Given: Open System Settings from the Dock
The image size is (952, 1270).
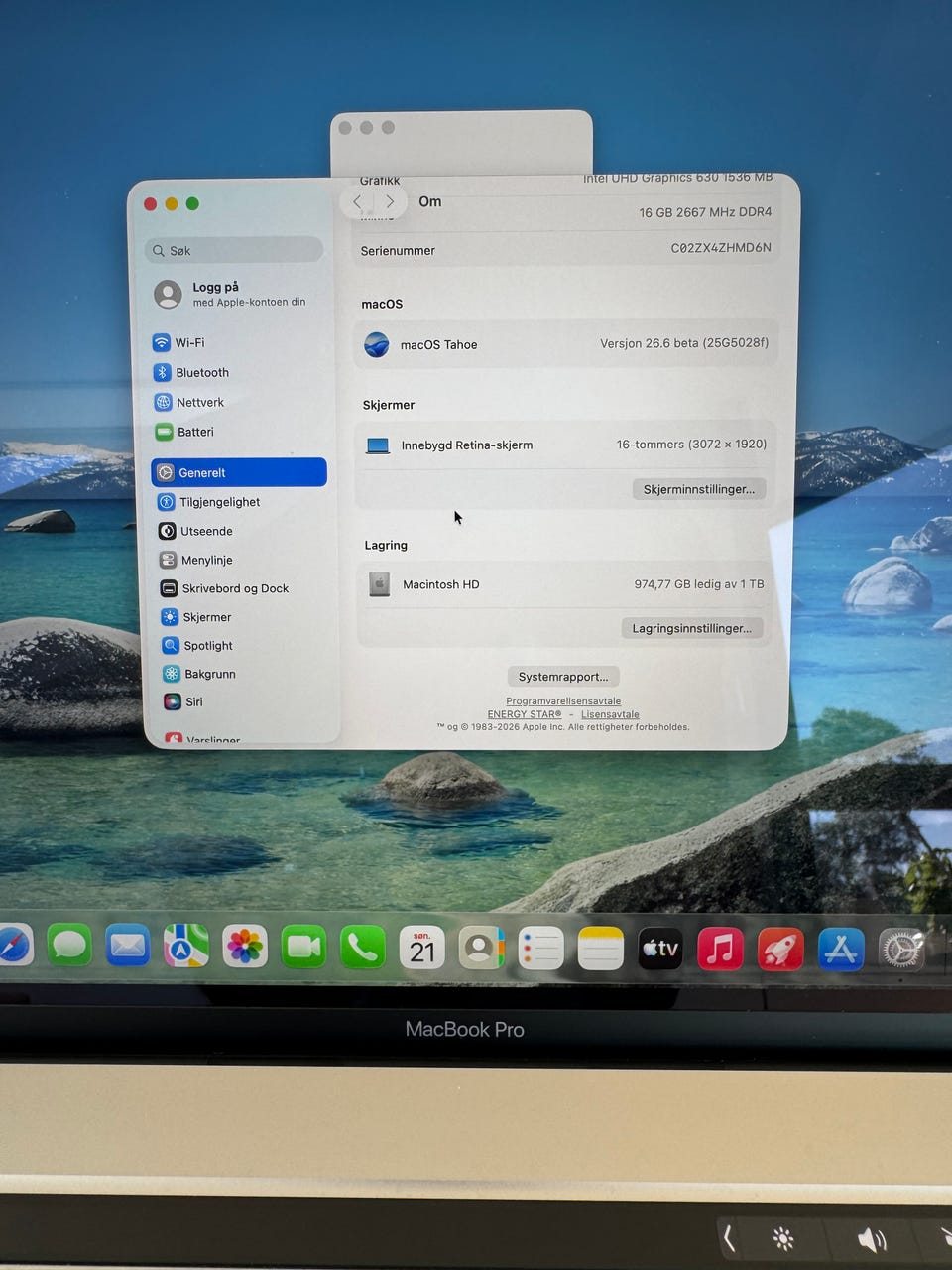Looking at the screenshot, I should [x=901, y=950].
